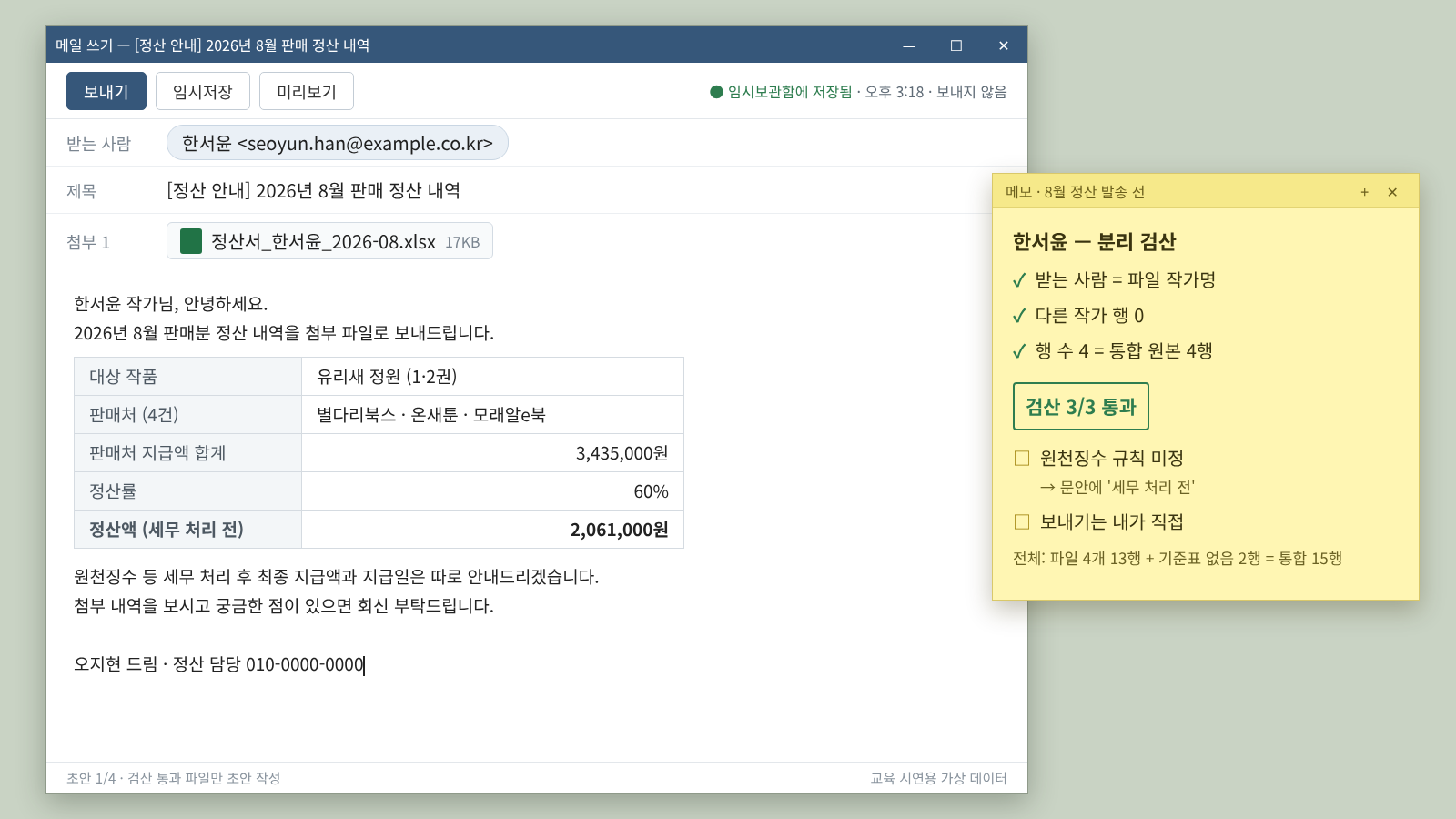Click the memo footer line starting 전체: 파일 4개
This screenshot has width=1456, height=819.
pos(1178,559)
